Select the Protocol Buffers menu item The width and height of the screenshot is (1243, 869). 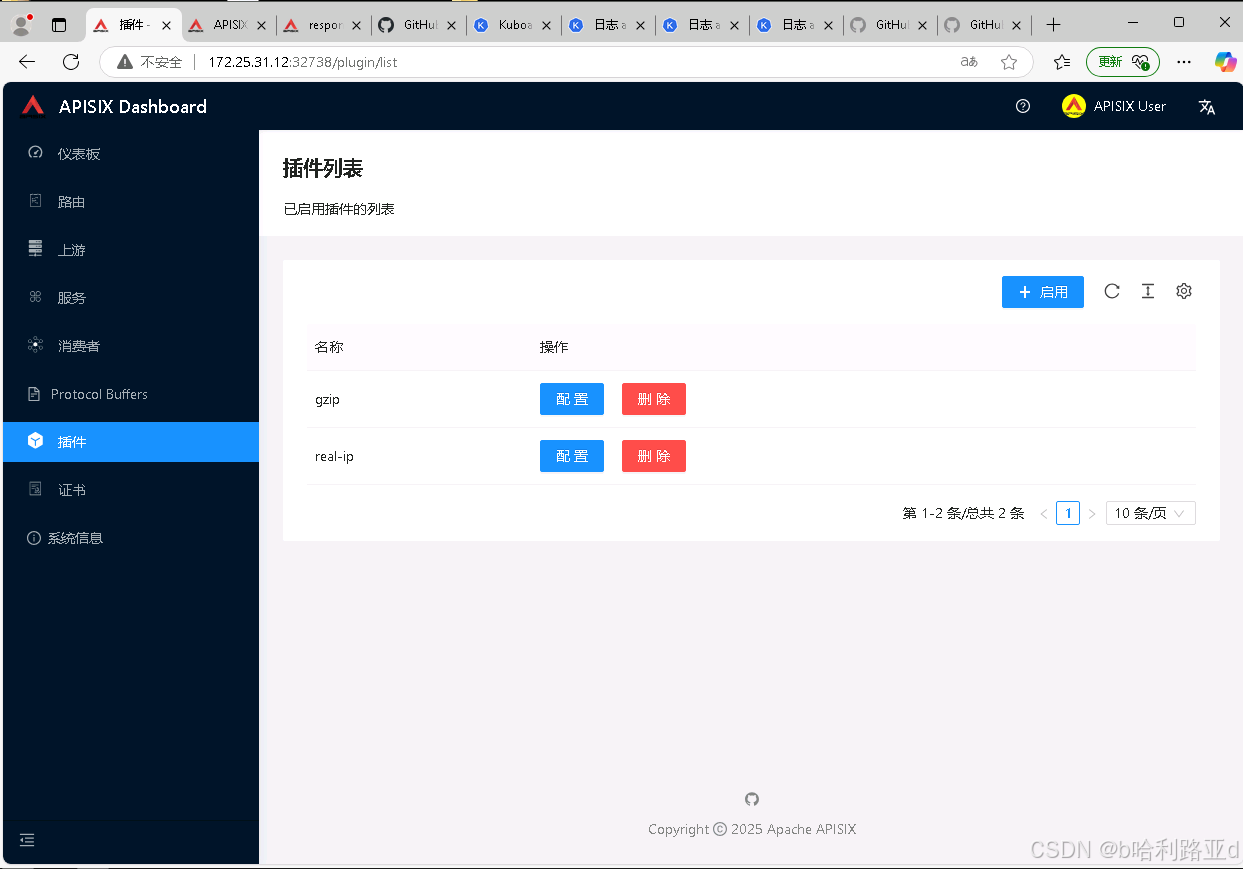pos(131,394)
